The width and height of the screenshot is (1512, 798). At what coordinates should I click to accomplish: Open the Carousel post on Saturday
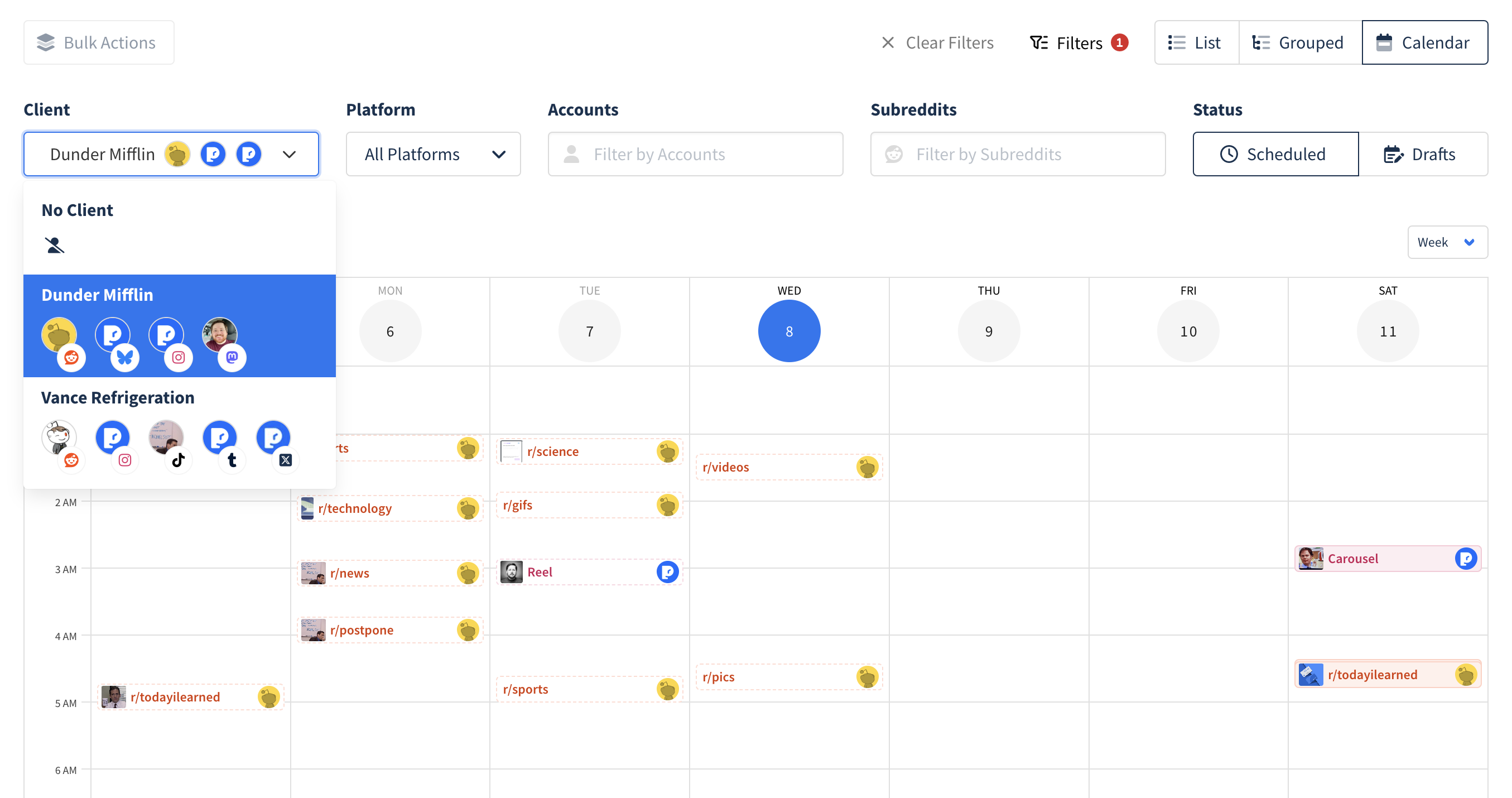(1388, 559)
